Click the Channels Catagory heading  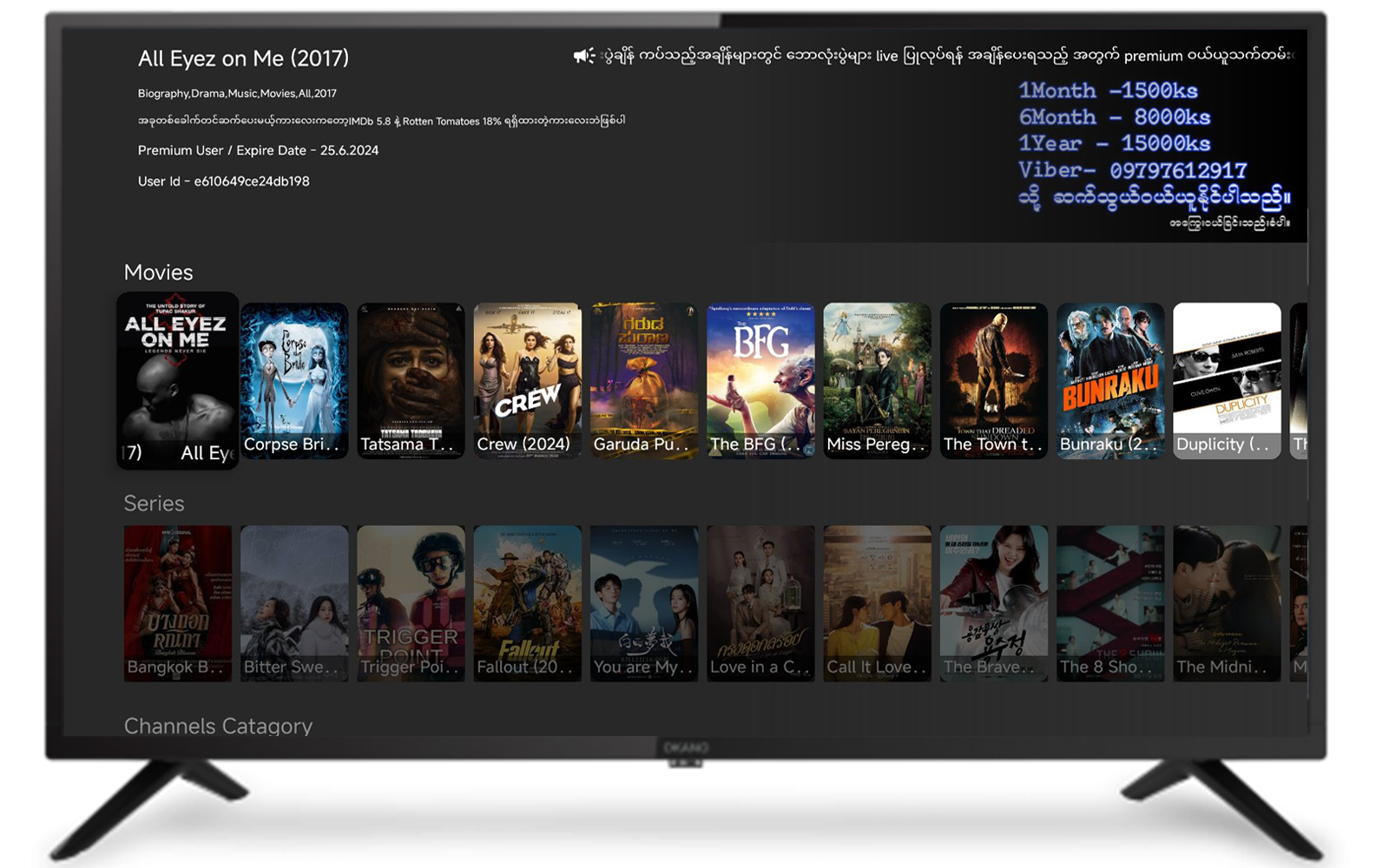[218, 726]
